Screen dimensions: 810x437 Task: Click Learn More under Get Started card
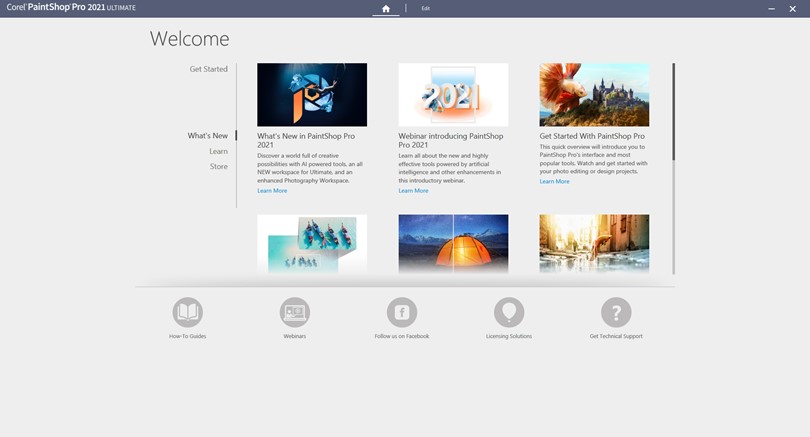point(554,181)
